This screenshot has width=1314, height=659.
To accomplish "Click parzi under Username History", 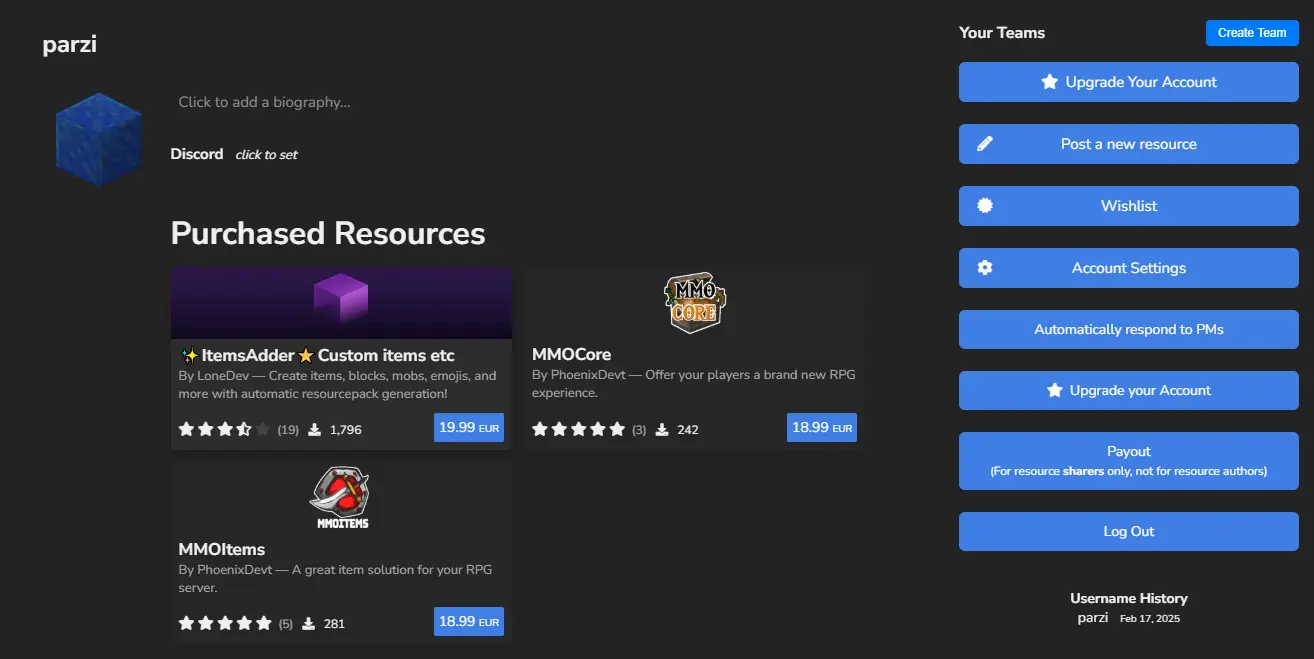I will [x=1093, y=618].
